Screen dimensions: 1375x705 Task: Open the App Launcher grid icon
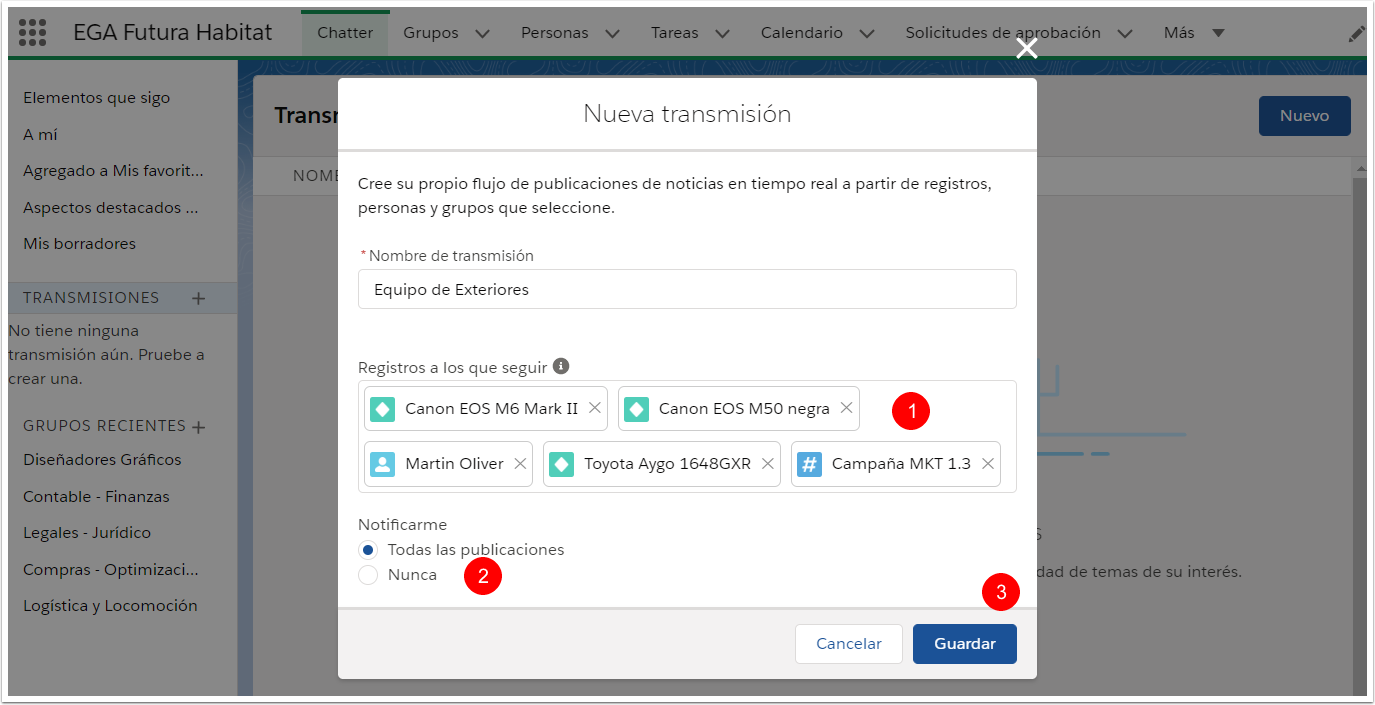click(x=33, y=32)
